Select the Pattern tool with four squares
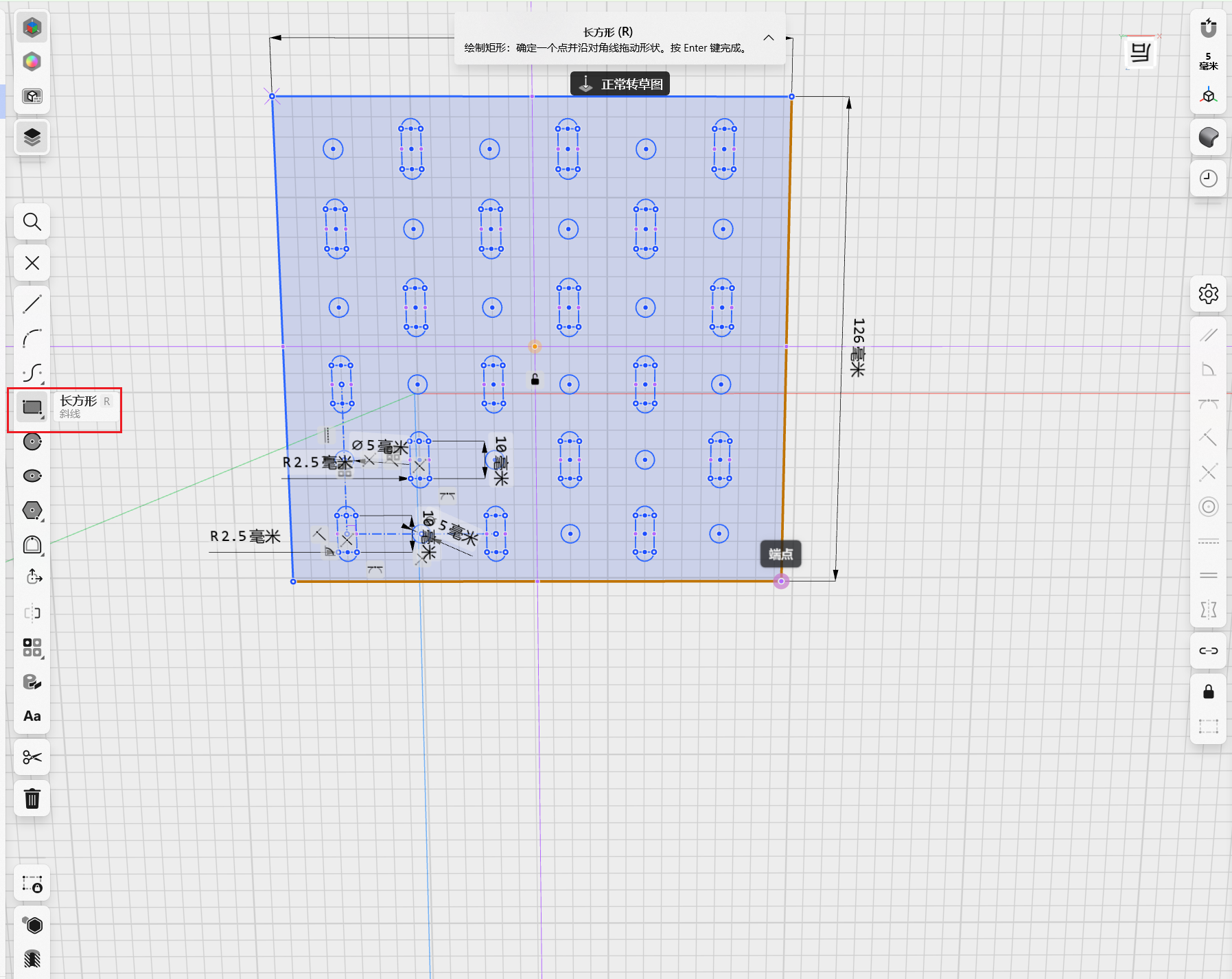The image size is (1232, 979). pyautogui.click(x=32, y=647)
